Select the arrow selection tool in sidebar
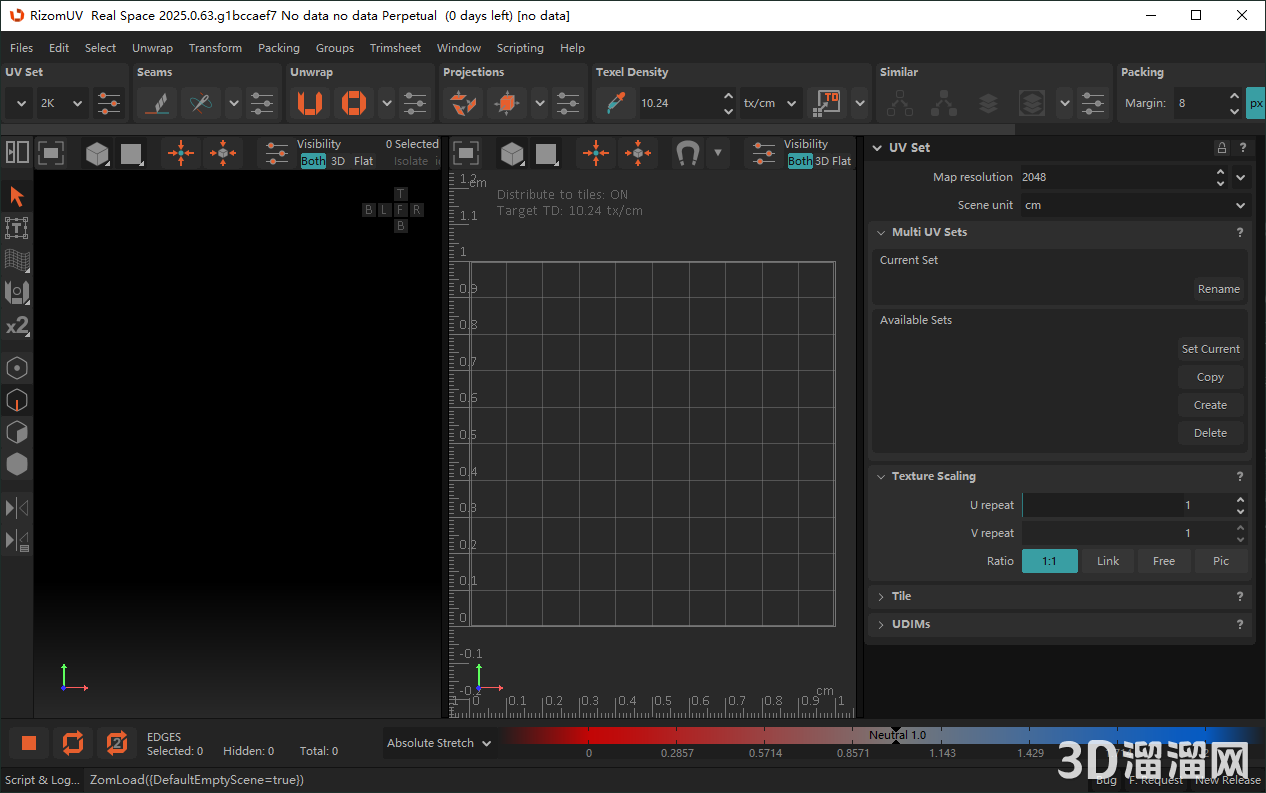 [17, 196]
